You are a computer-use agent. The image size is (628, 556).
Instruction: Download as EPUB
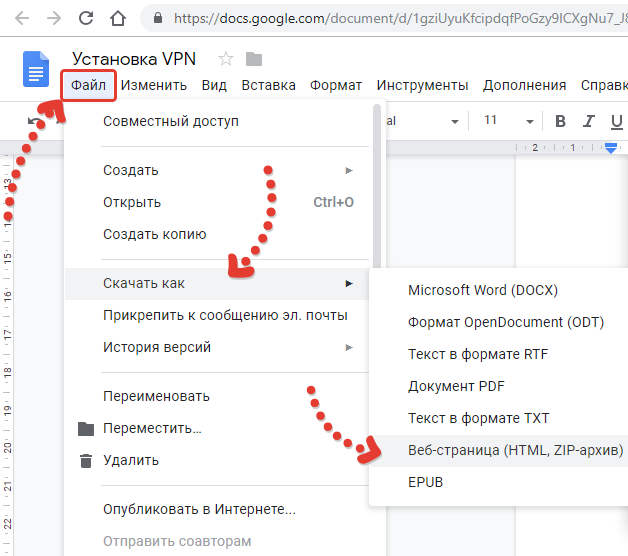coord(498,483)
